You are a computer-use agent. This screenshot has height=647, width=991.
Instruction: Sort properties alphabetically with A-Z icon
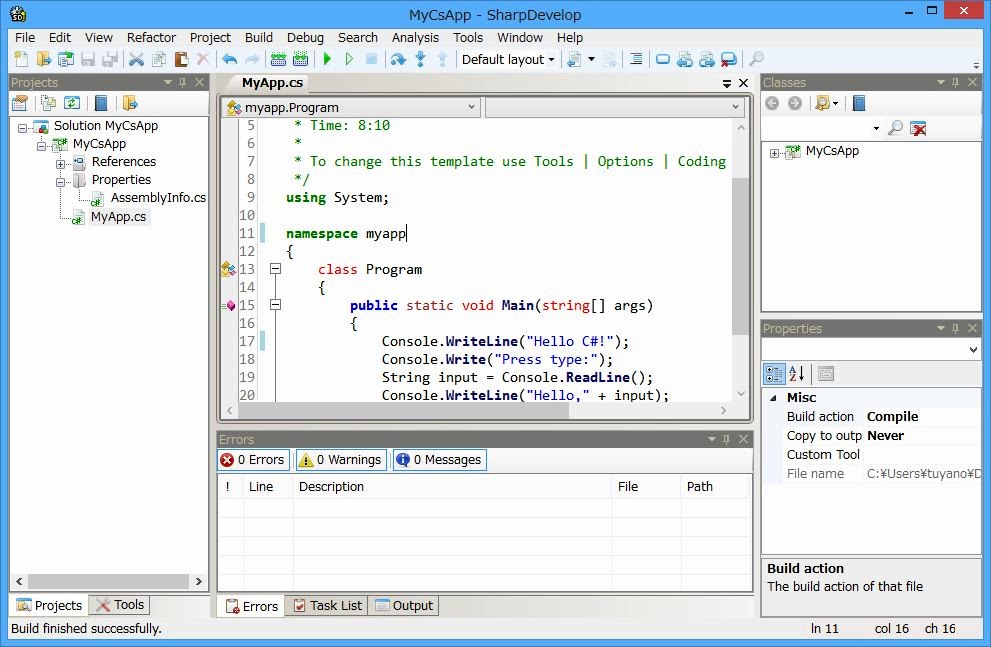[x=797, y=374]
